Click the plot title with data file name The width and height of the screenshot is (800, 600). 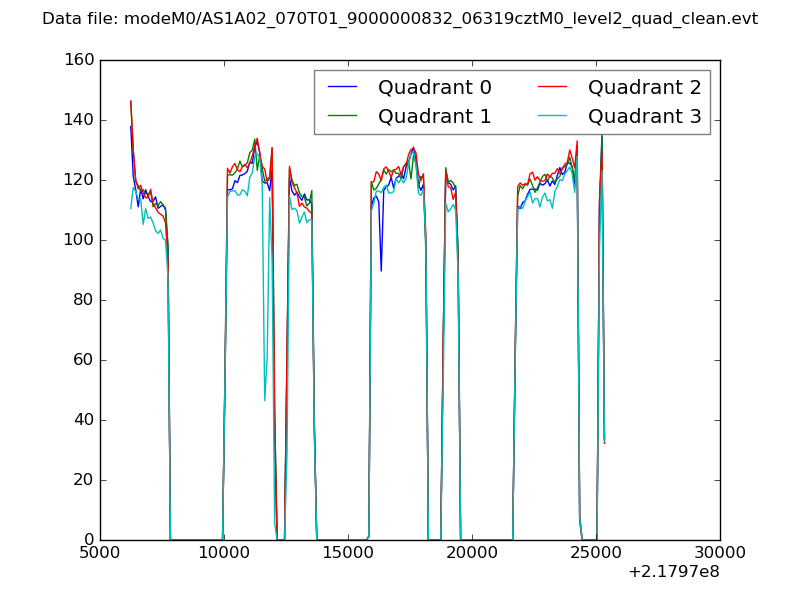(x=400, y=19)
